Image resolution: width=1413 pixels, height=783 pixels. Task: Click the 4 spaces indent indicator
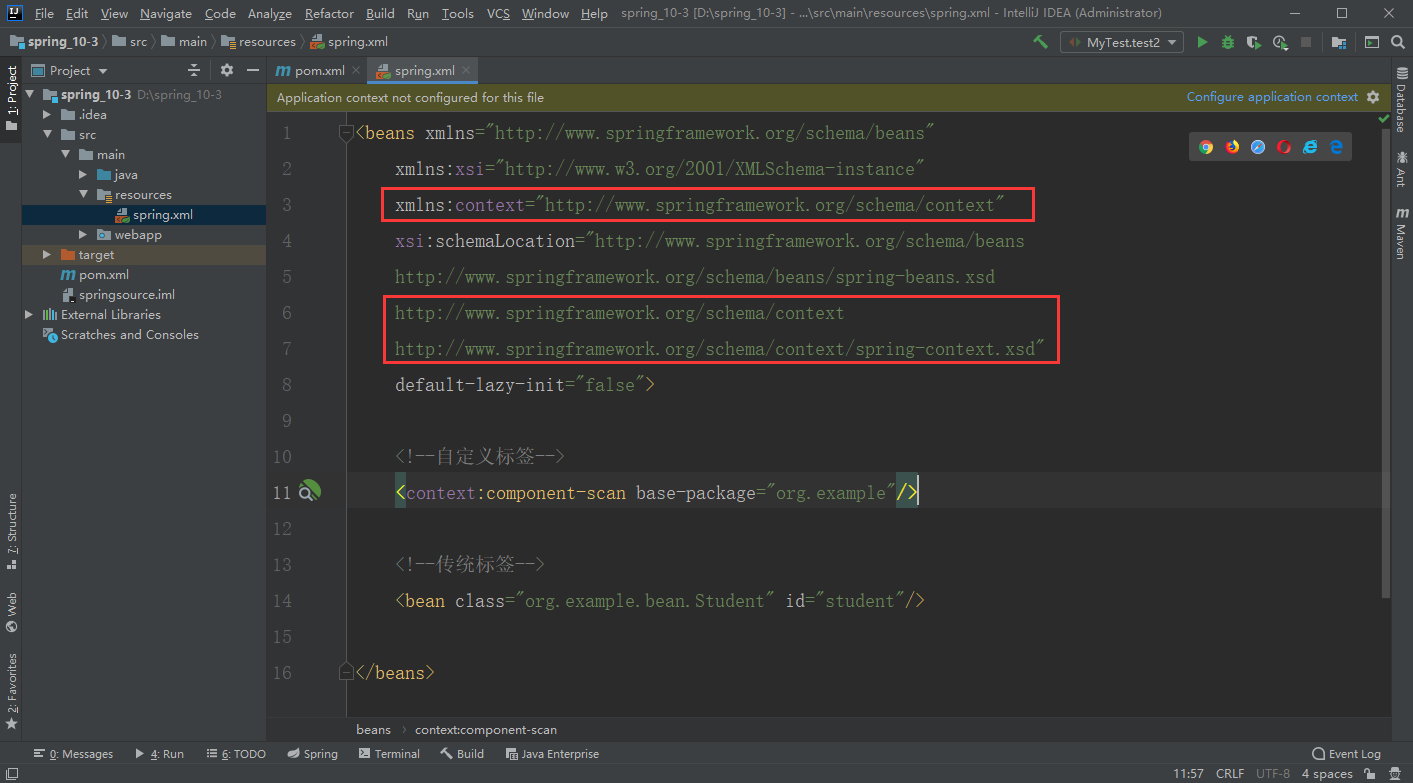(1327, 774)
